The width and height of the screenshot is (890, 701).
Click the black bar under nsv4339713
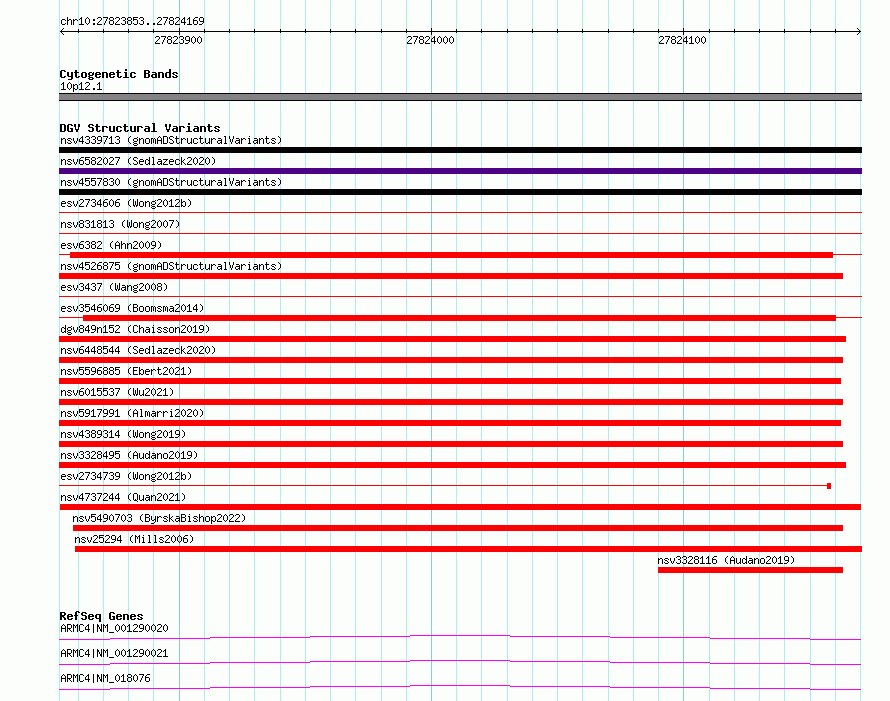pos(460,150)
